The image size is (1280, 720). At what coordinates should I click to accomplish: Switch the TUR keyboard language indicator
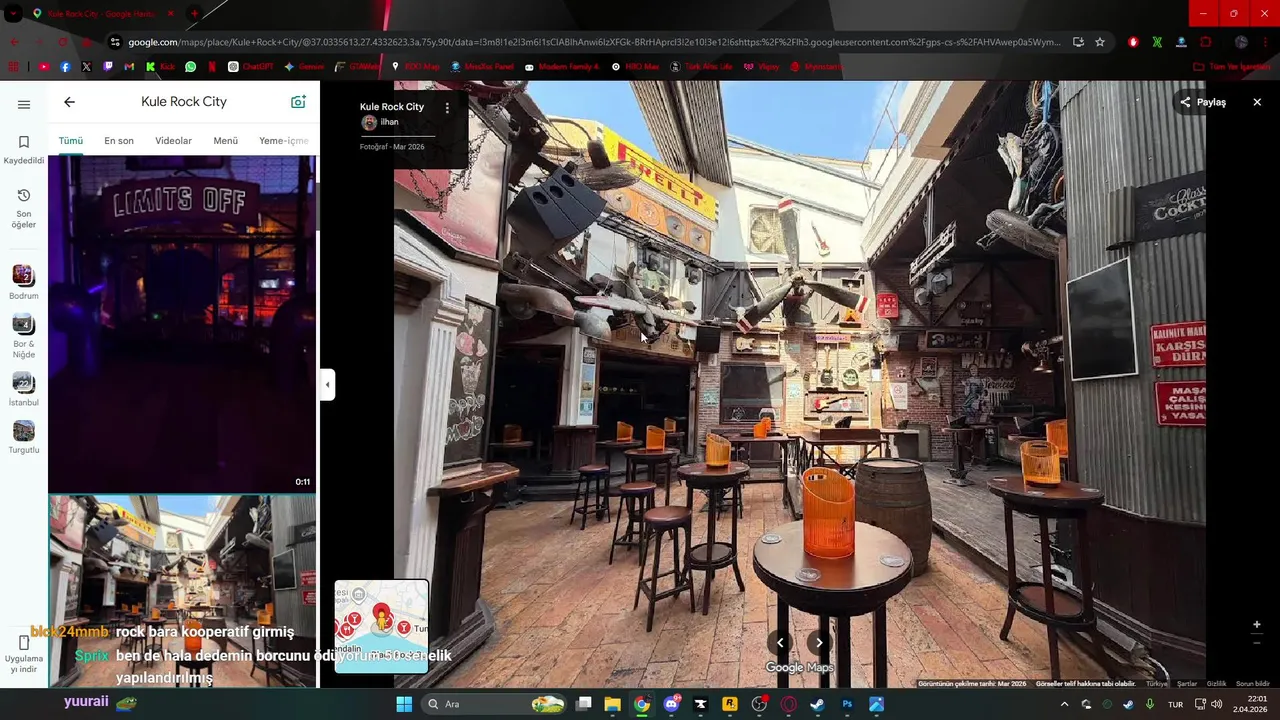pyautogui.click(x=1175, y=704)
